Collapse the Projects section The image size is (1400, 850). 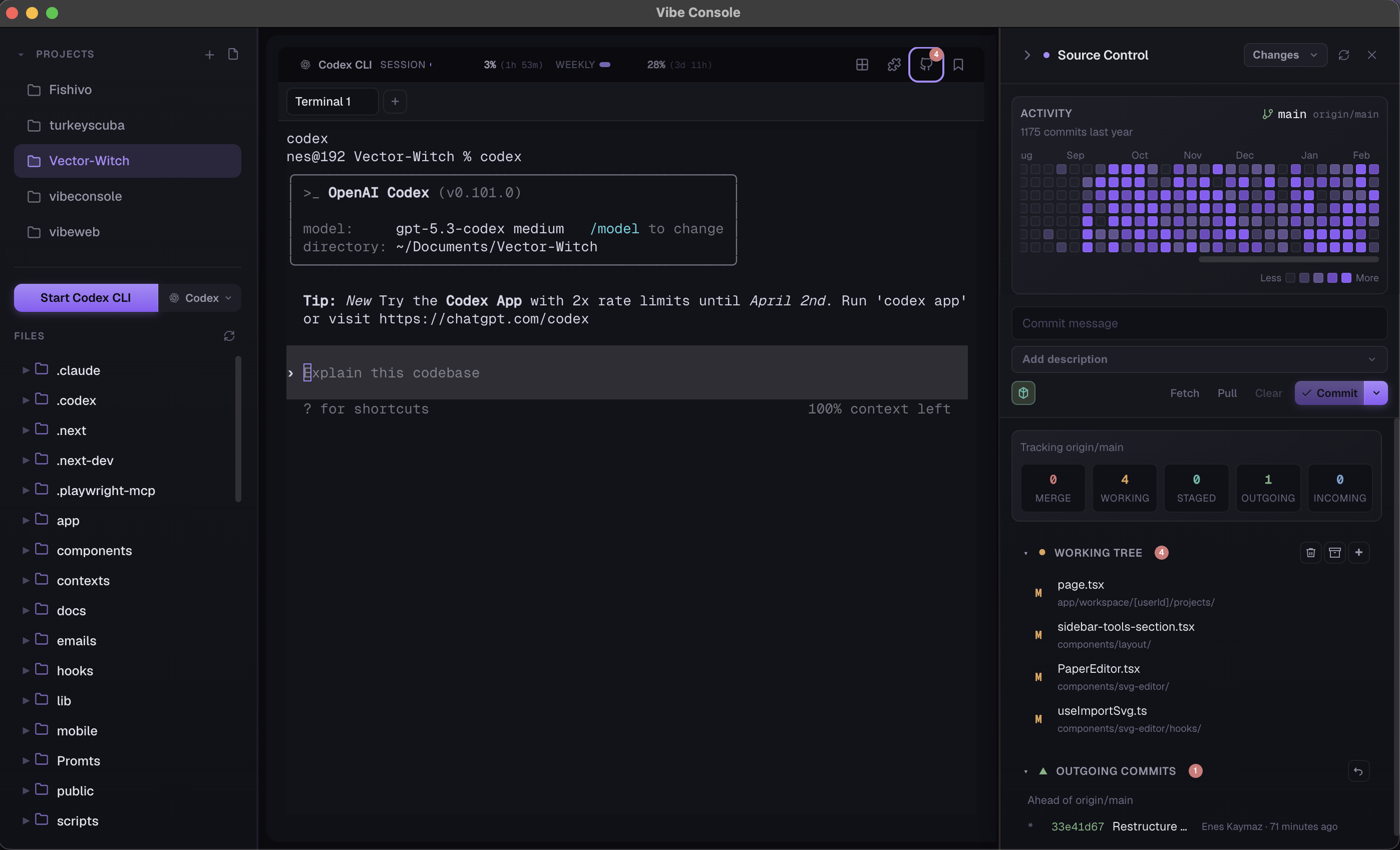pyautogui.click(x=21, y=55)
